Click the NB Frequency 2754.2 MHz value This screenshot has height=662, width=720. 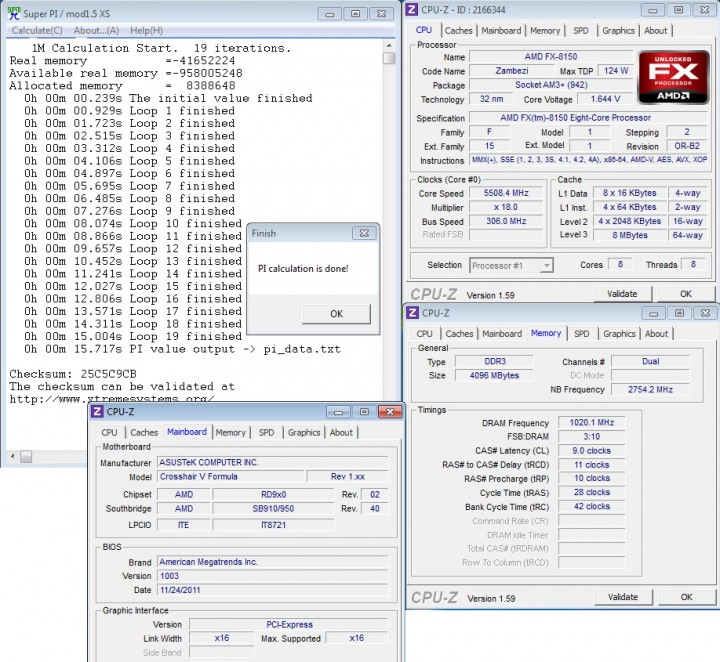(x=650, y=390)
